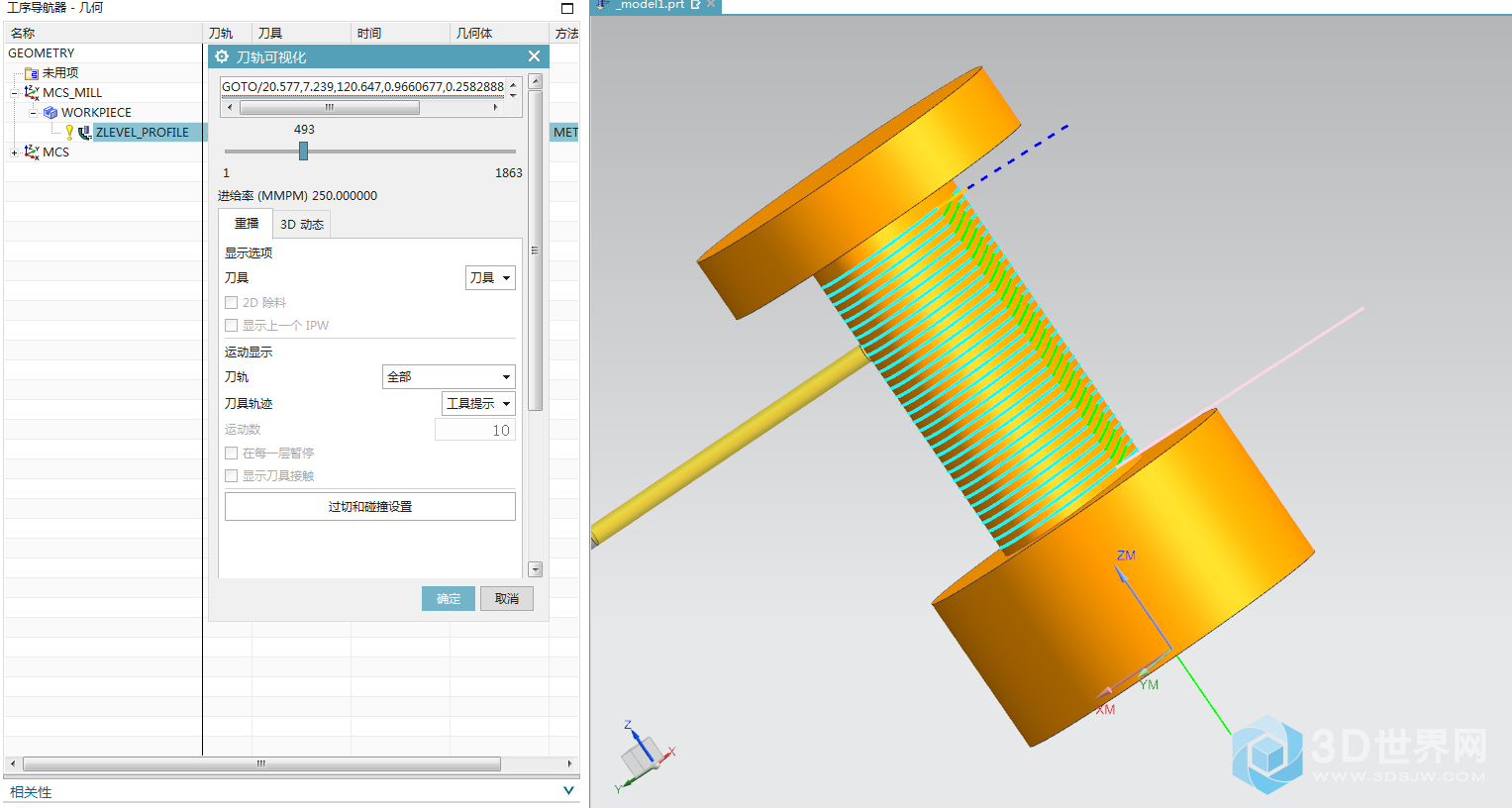Click the 进给率 (MMPM) 250.000000 text

(297, 196)
